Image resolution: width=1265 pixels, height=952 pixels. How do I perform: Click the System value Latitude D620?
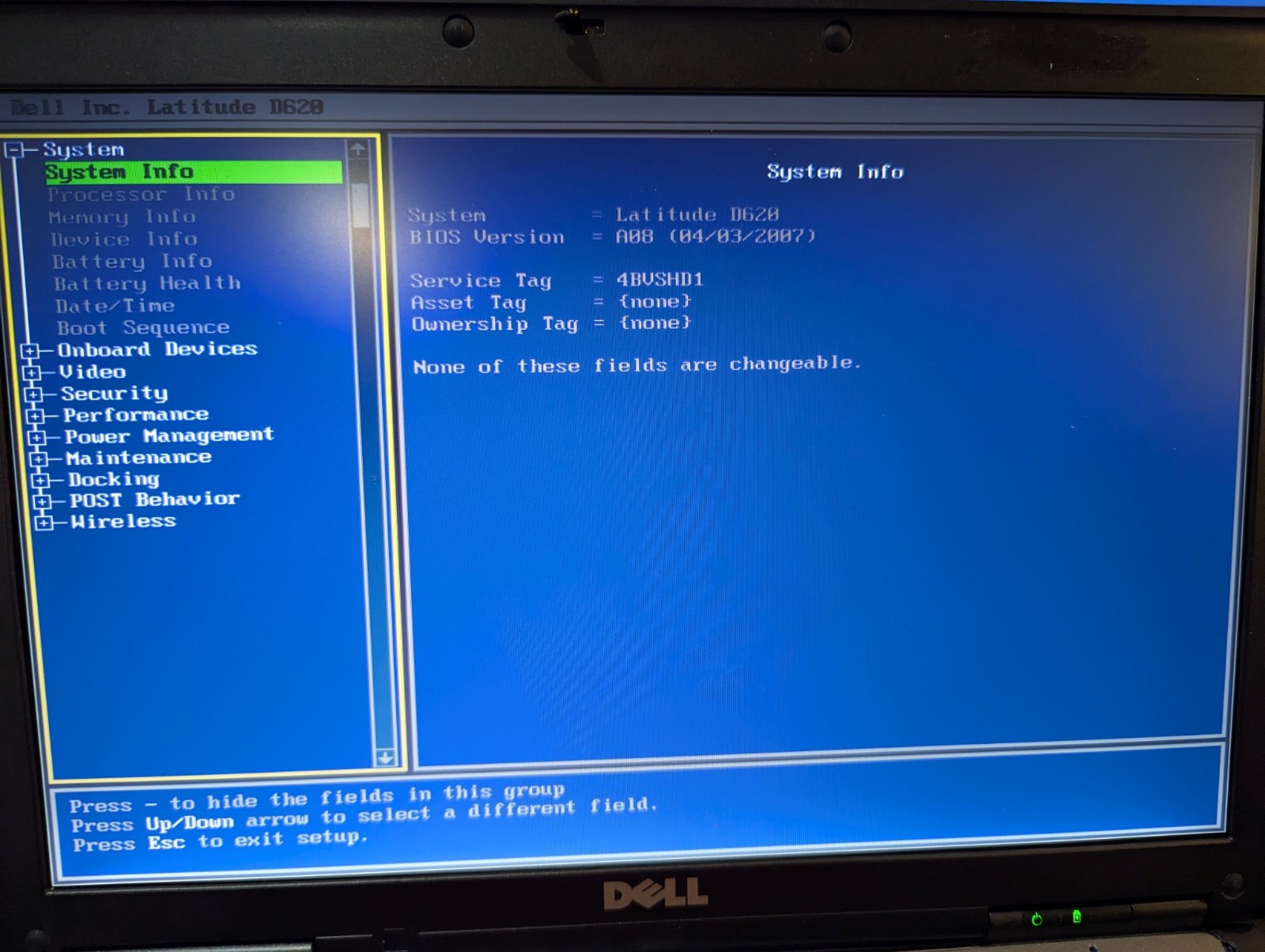click(697, 214)
